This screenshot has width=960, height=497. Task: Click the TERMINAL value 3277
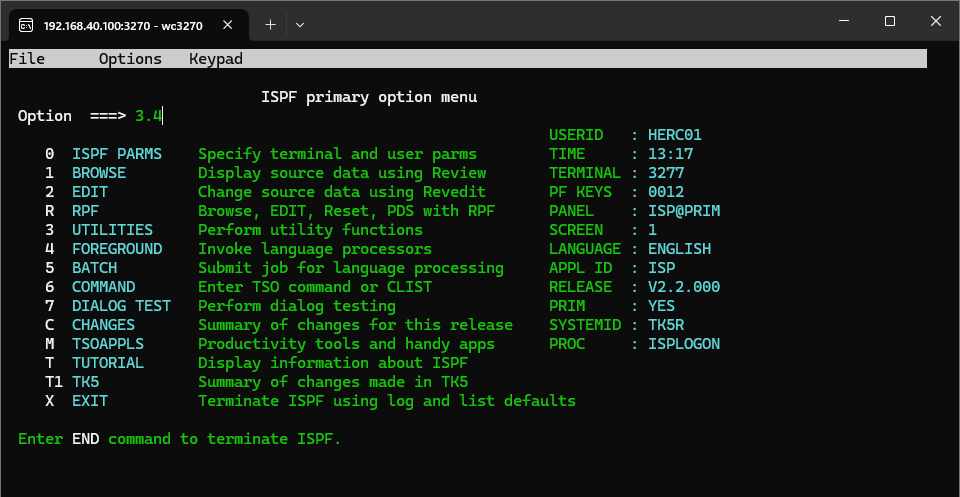(x=666, y=173)
